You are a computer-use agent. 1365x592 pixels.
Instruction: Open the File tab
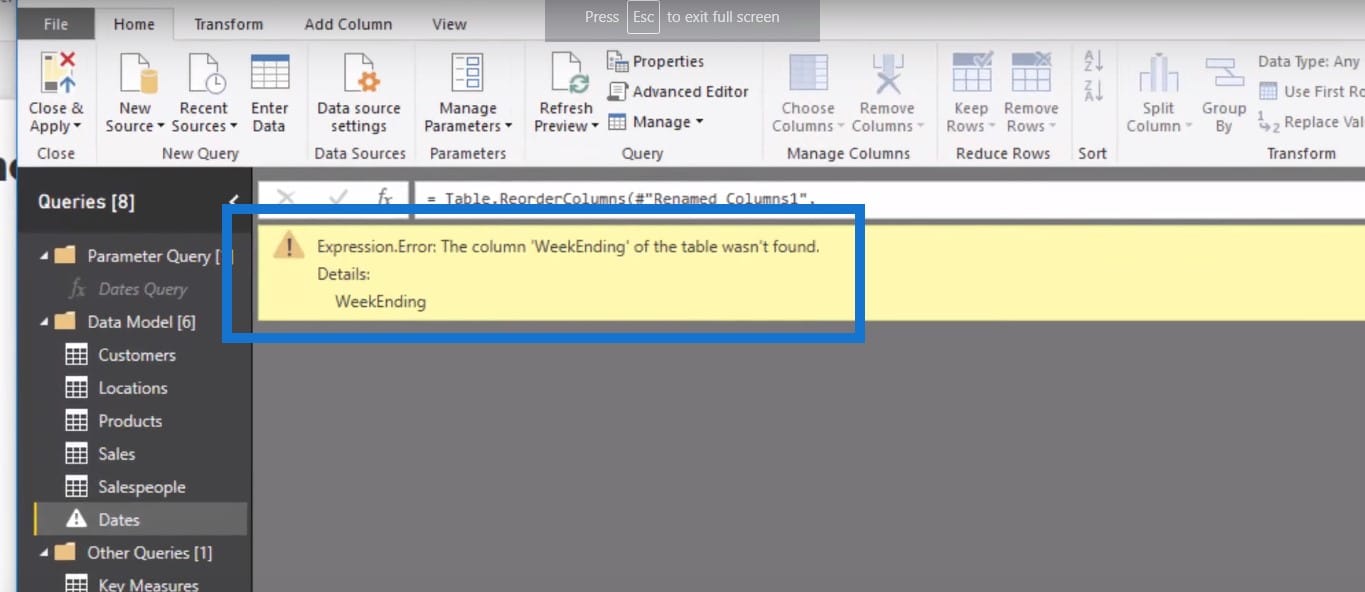click(56, 24)
